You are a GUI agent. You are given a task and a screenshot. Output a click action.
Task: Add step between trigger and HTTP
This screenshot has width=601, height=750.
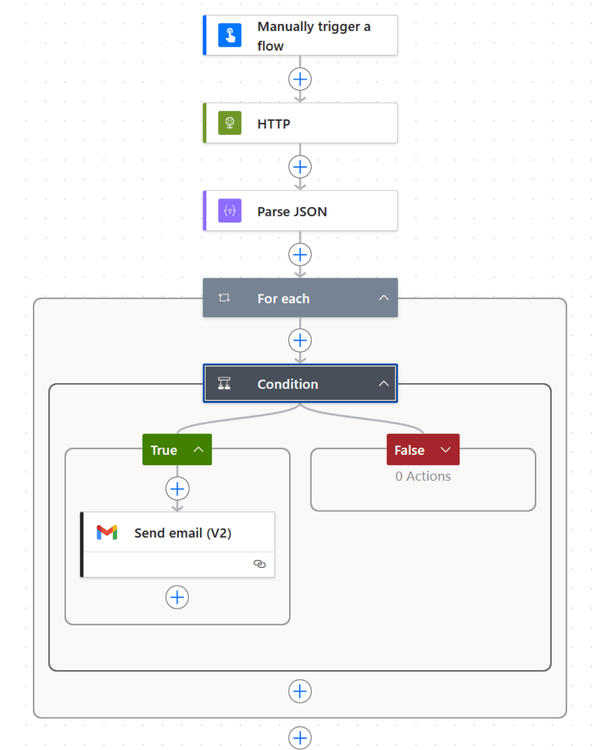tap(300, 79)
